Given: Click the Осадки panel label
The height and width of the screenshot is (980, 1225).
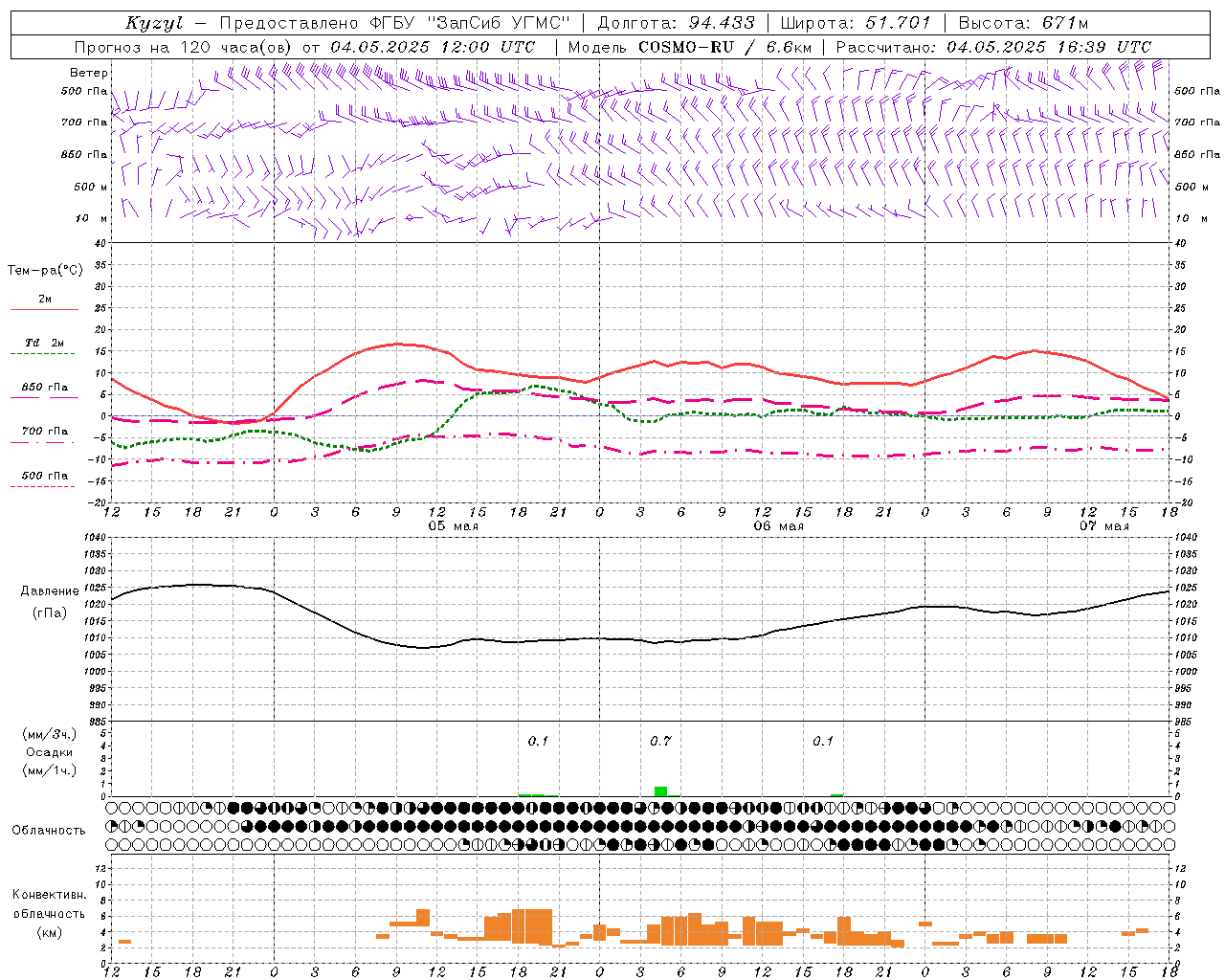Looking at the screenshot, I should pos(50,752).
